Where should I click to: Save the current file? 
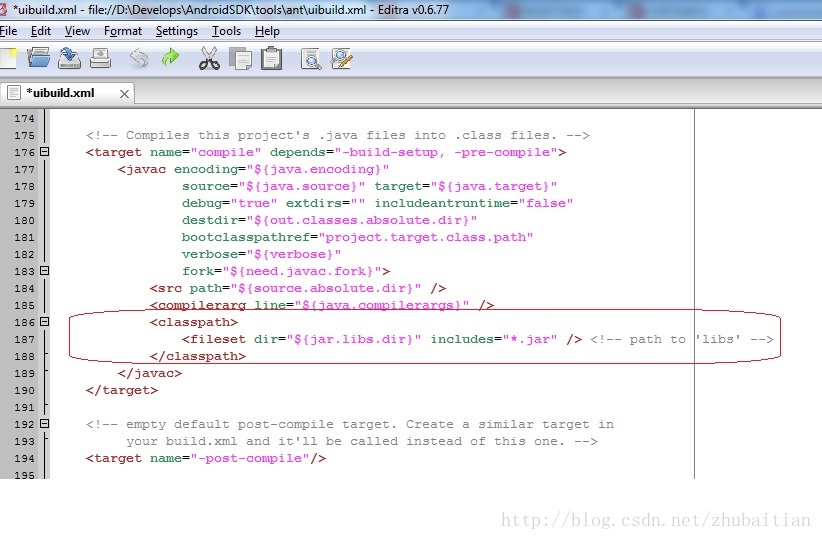pos(69,58)
